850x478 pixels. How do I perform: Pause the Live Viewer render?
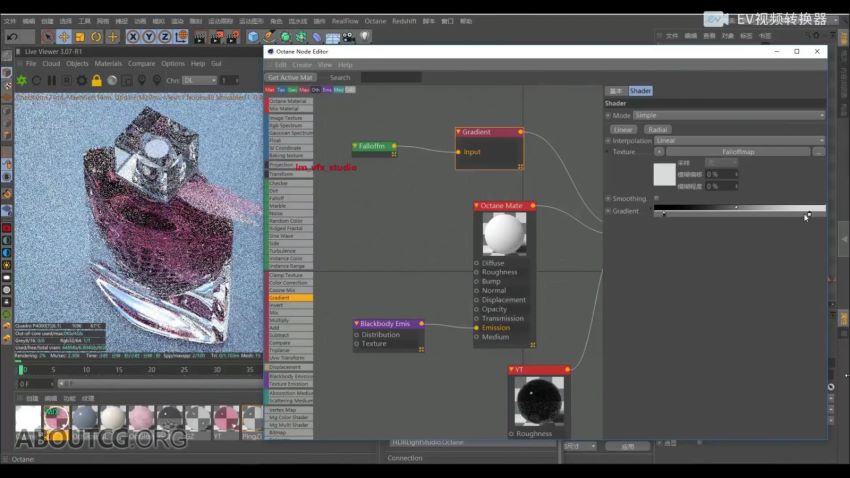tap(51, 80)
